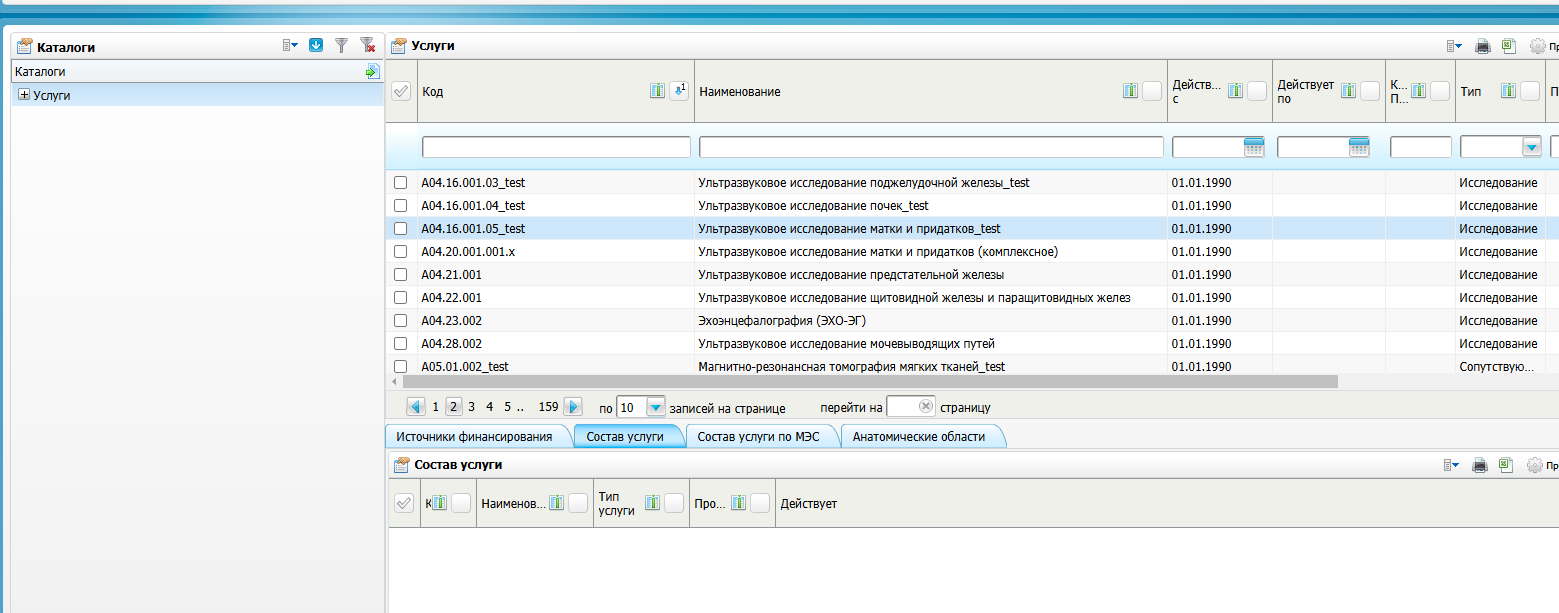Click the sort icon in the Код column
The height and width of the screenshot is (613, 1559).
(x=679, y=91)
